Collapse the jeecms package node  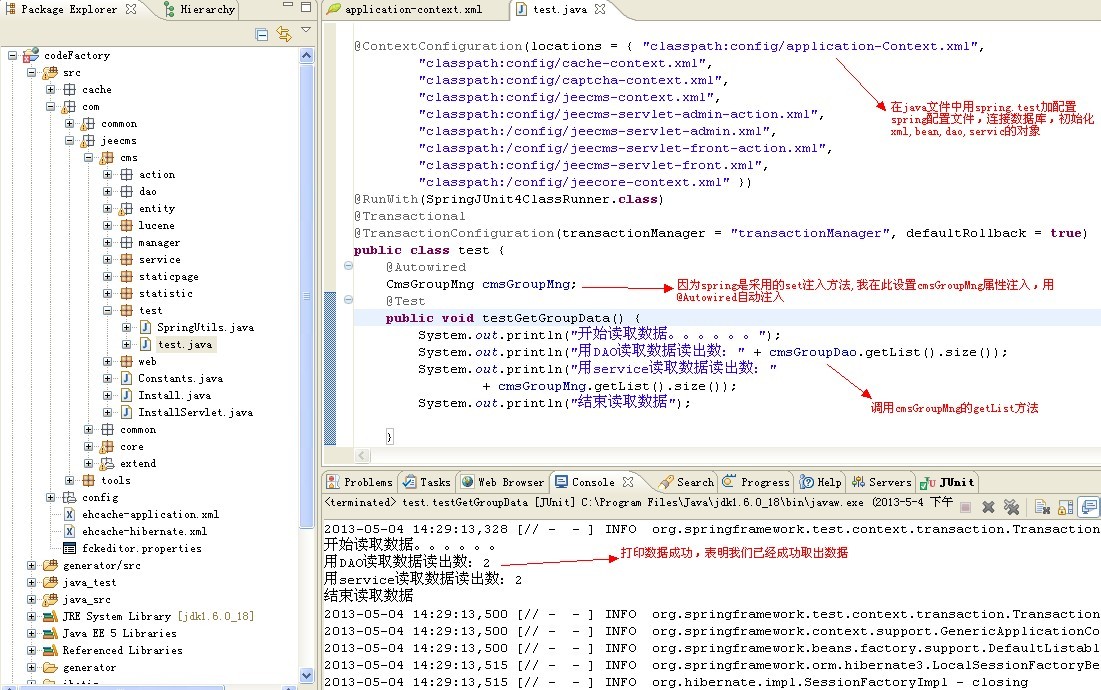click(x=70, y=140)
